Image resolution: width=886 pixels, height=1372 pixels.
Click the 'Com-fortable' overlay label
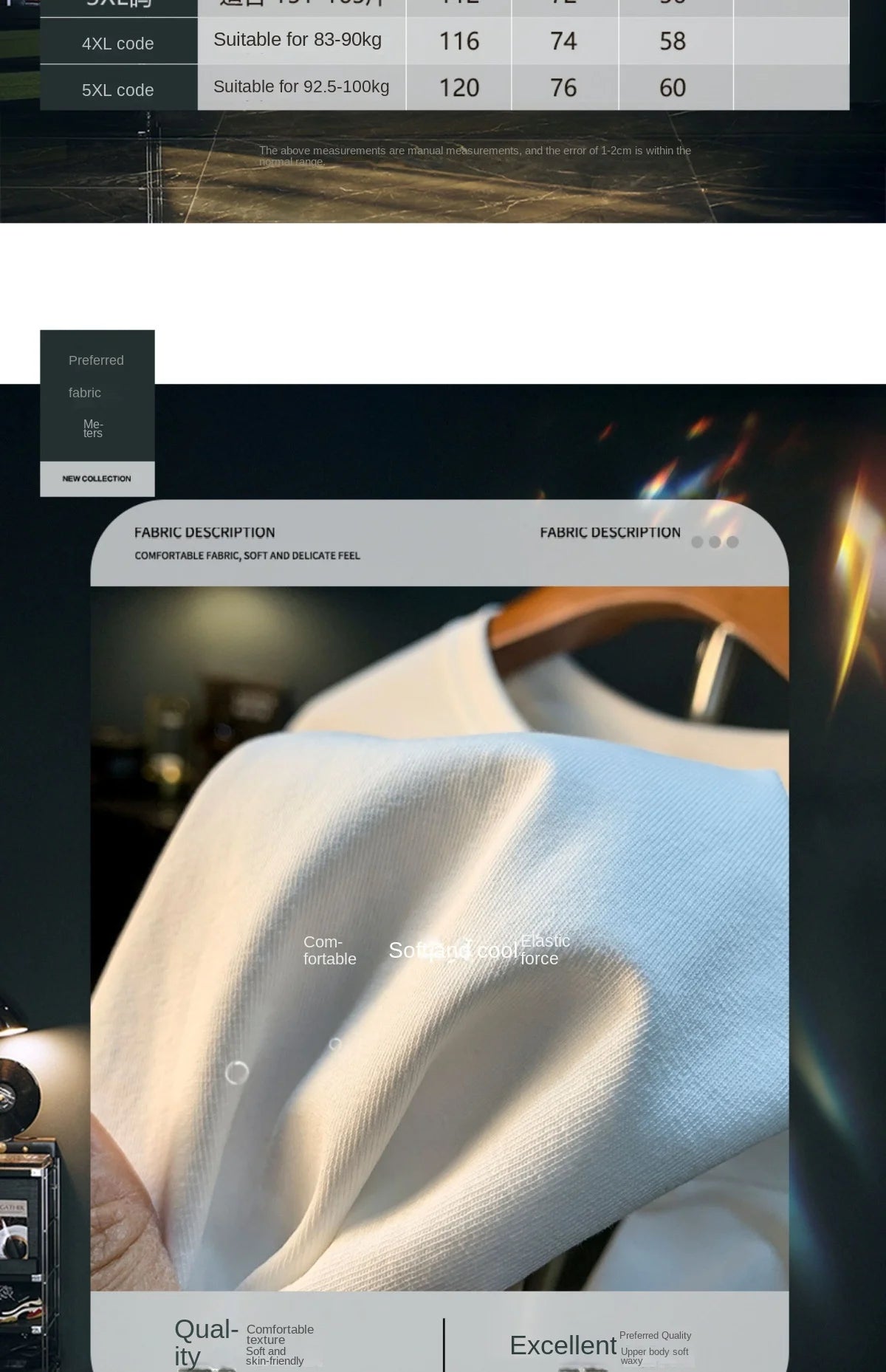(x=329, y=950)
